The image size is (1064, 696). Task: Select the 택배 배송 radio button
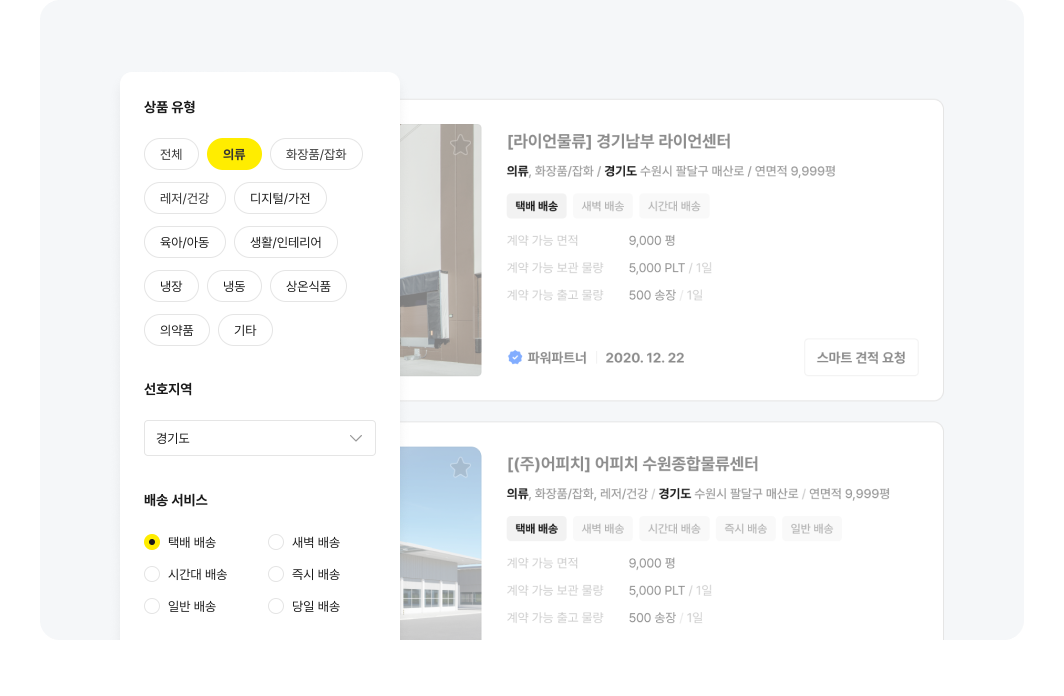pyautogui.click(x=152, y=542)
